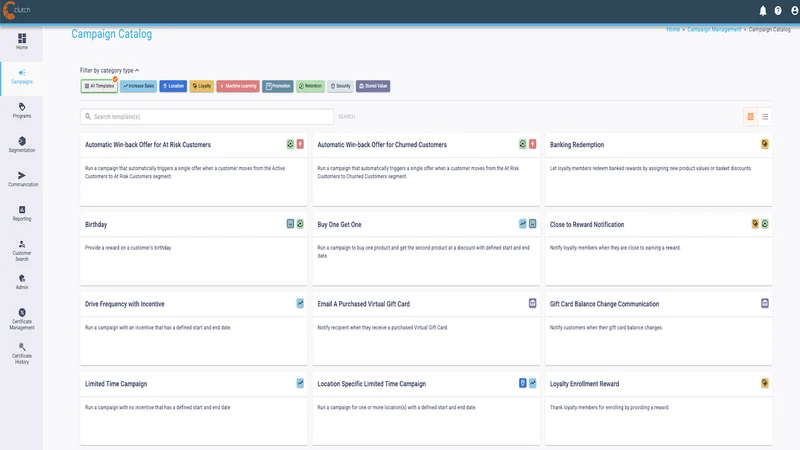Open Reporting in the sidebar
The height and width of the screenshot is (450, 800).
[22, 213]
